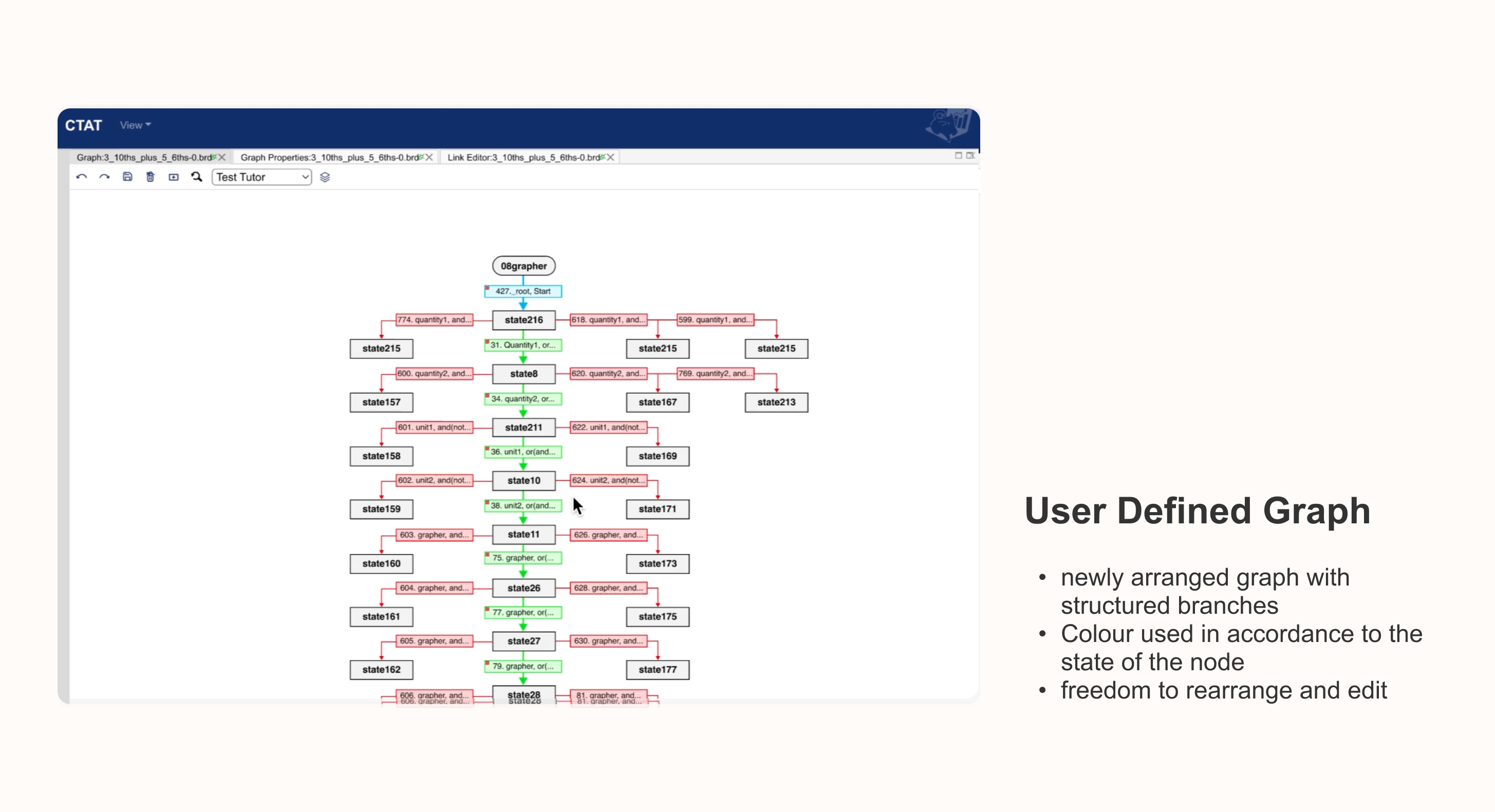Select the red link 774. quantity1

434,319
